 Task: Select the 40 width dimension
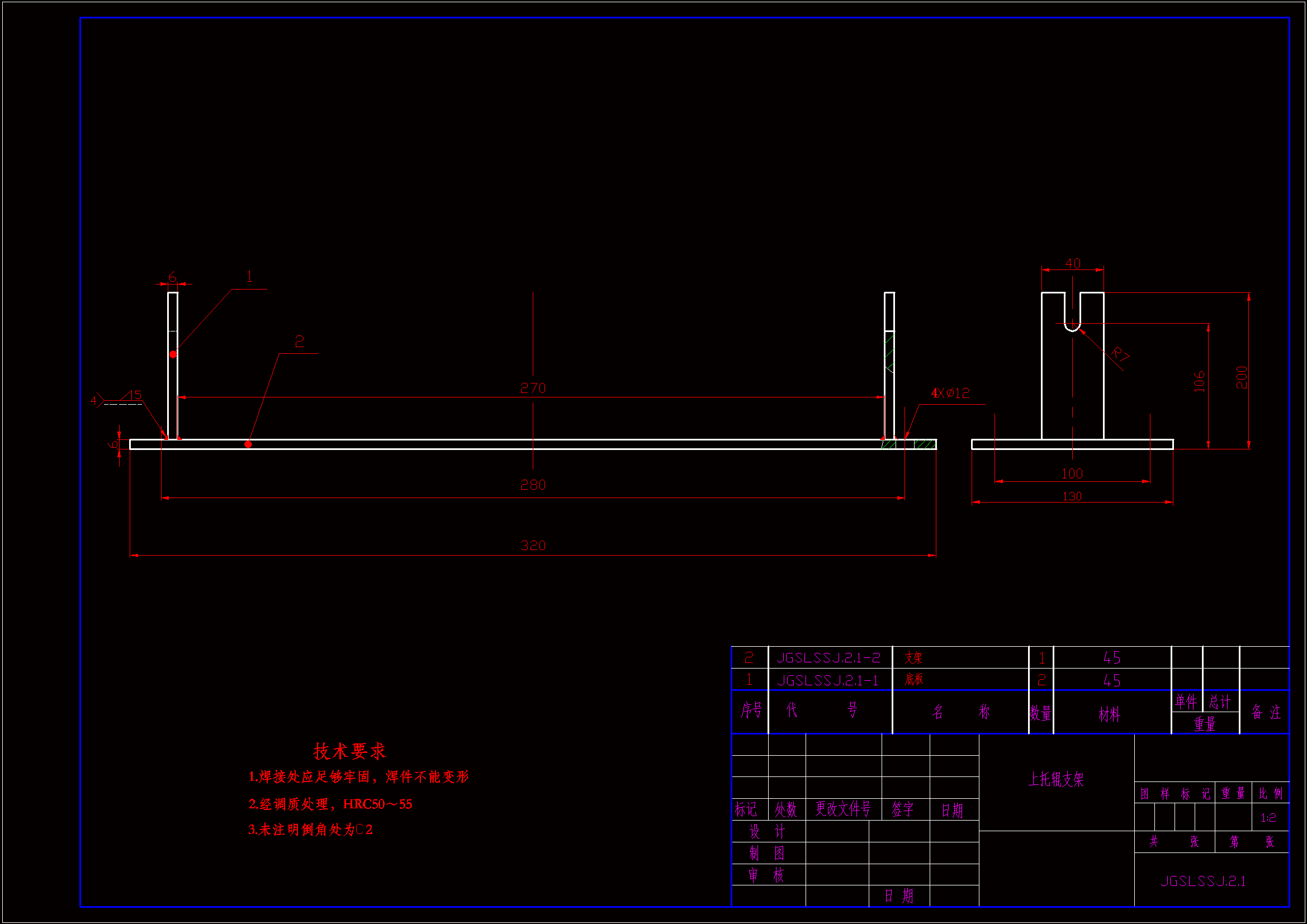pos(1072,264)
